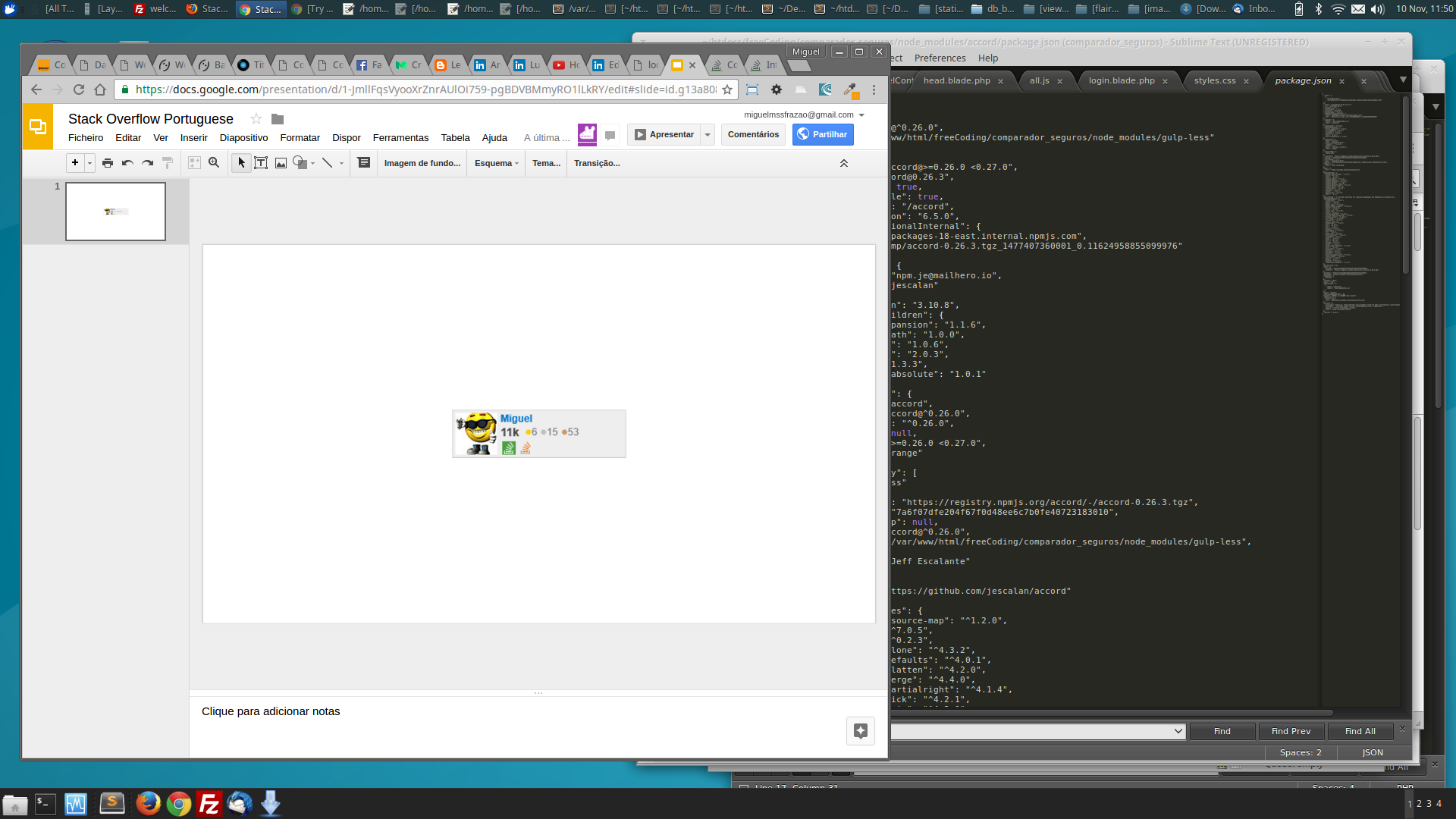
Task: Click Find All in Sublime Text
Action: (x=1360, y=731)
